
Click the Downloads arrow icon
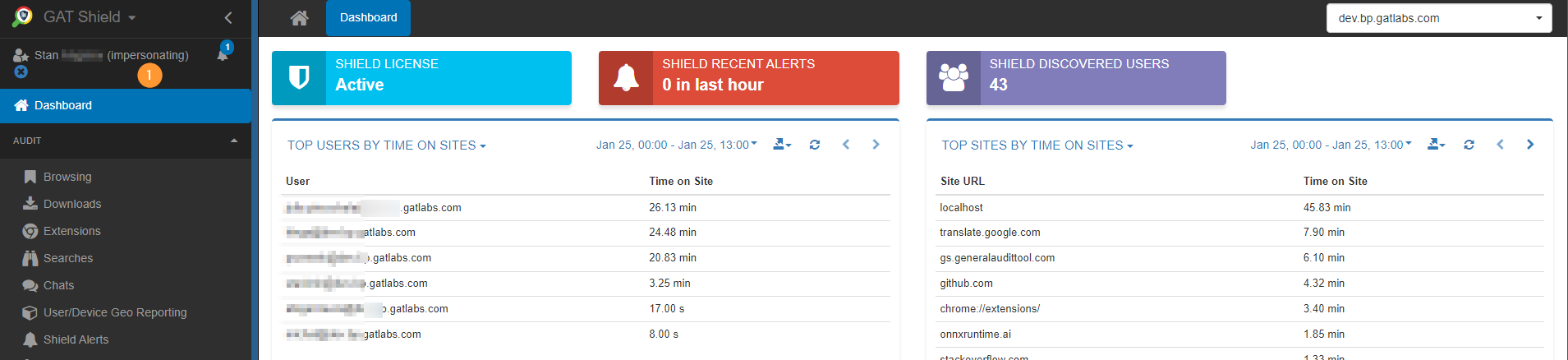click(30, 204)
